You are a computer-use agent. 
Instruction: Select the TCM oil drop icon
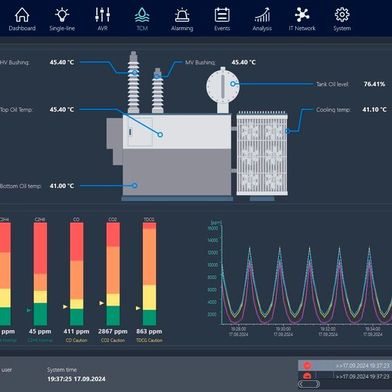pos(142,15)
